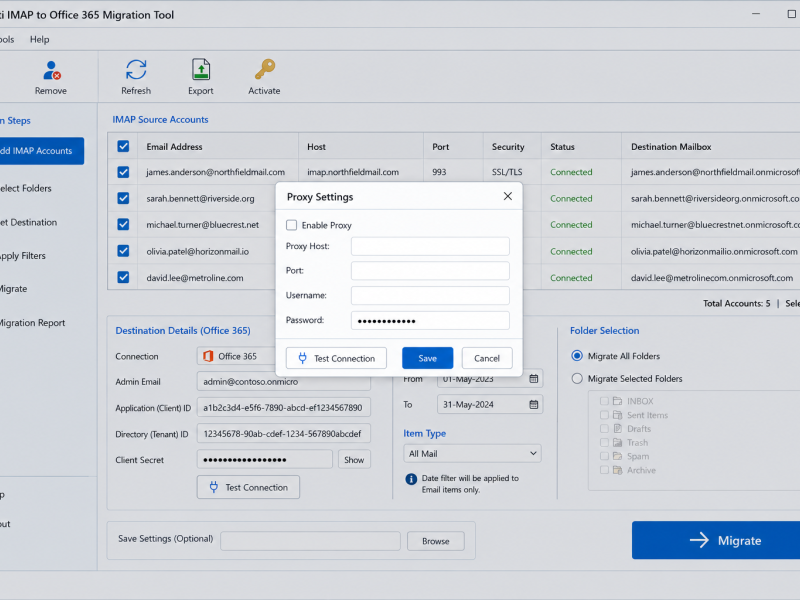Go to Migrate step in sidebar
This screenshot has height=600, width=800.
click(13, 289)
